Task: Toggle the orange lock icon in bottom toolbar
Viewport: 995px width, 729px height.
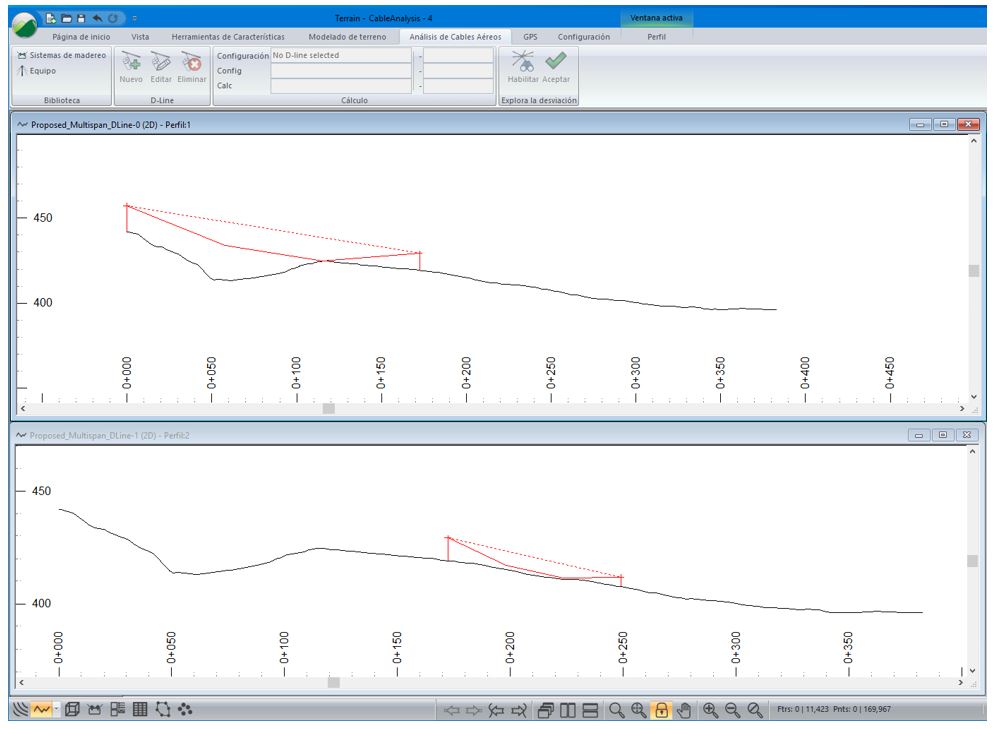Action: [661, 710]
